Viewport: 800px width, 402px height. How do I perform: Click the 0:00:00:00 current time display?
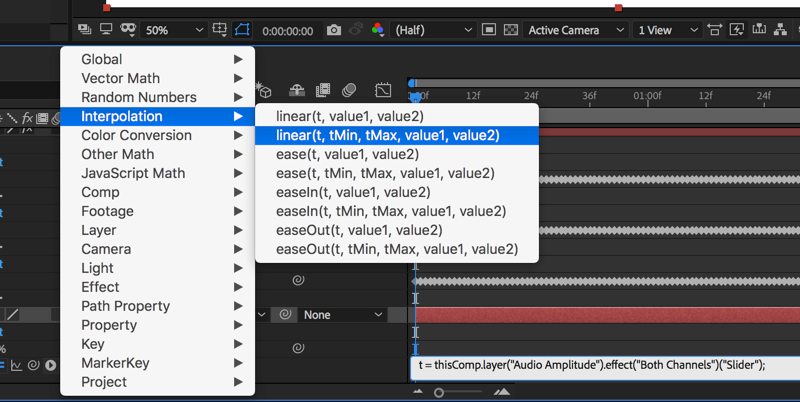click(287, 31)
